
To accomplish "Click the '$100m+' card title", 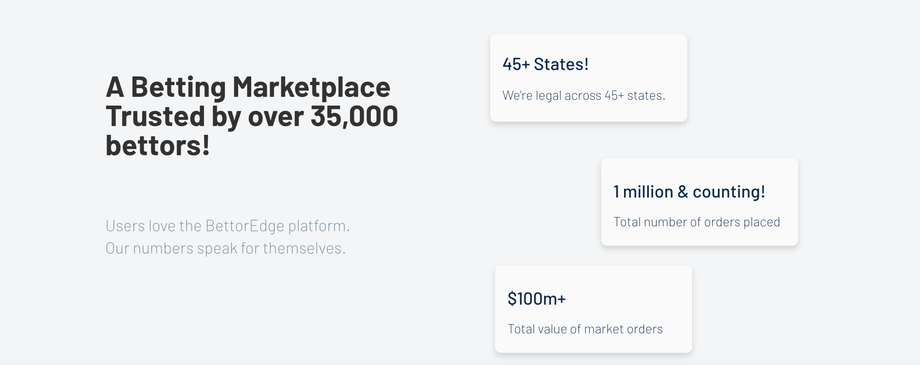I will click(536, 299).
